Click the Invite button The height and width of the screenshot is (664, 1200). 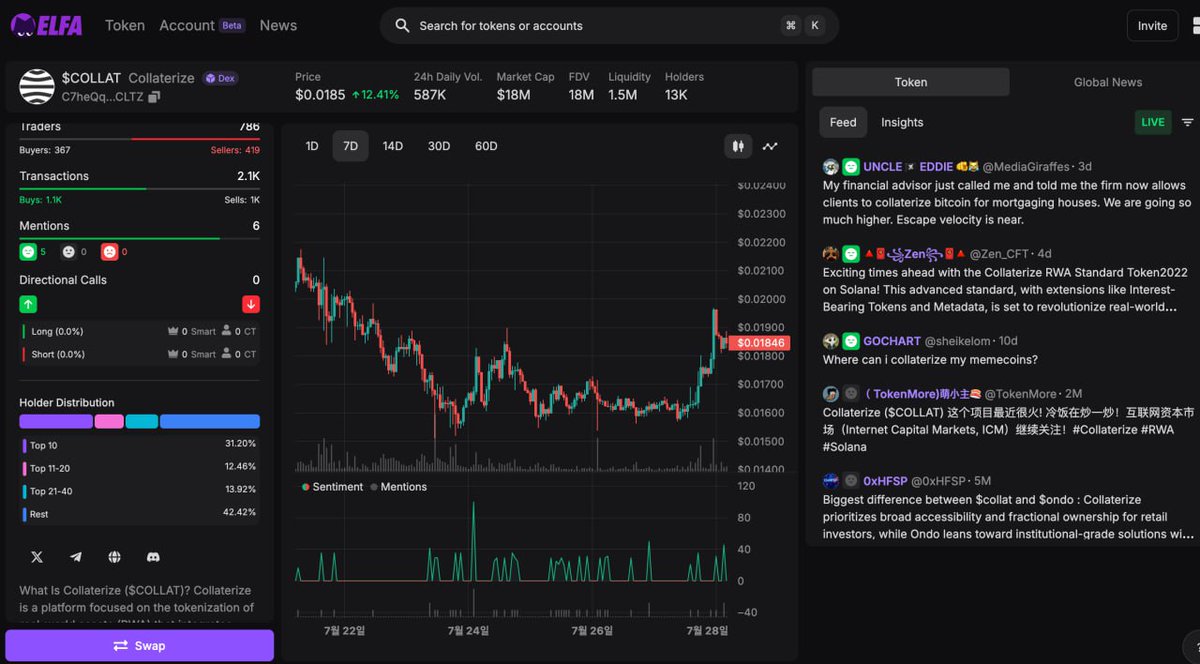[x=1152, y=26]
